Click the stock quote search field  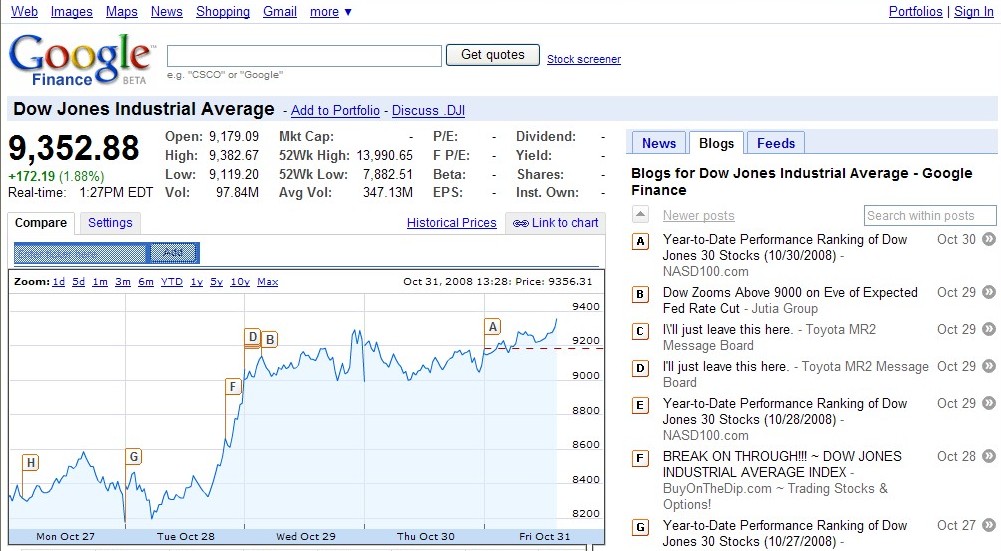point(304,56)
